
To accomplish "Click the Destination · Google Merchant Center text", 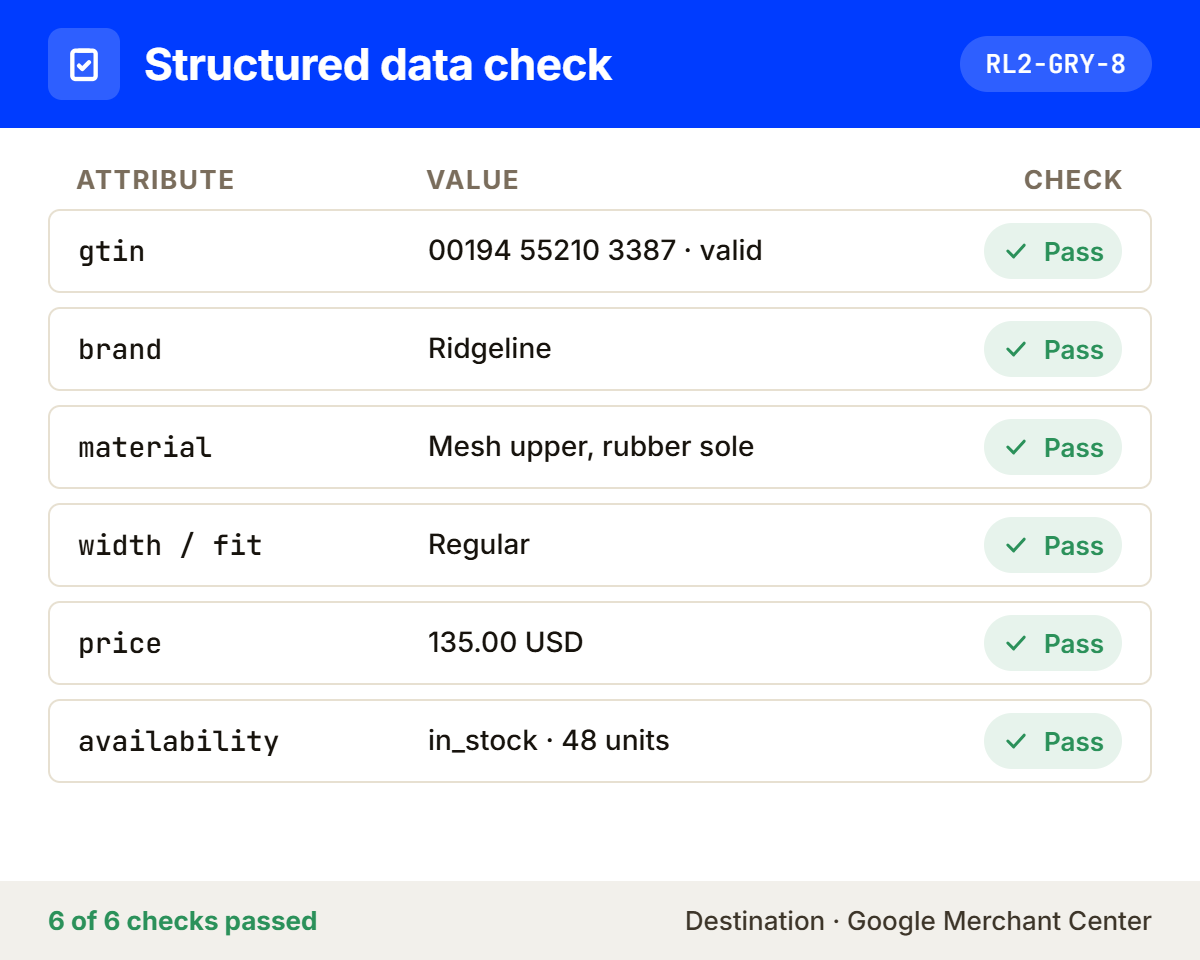I will [x=918, y=921].
